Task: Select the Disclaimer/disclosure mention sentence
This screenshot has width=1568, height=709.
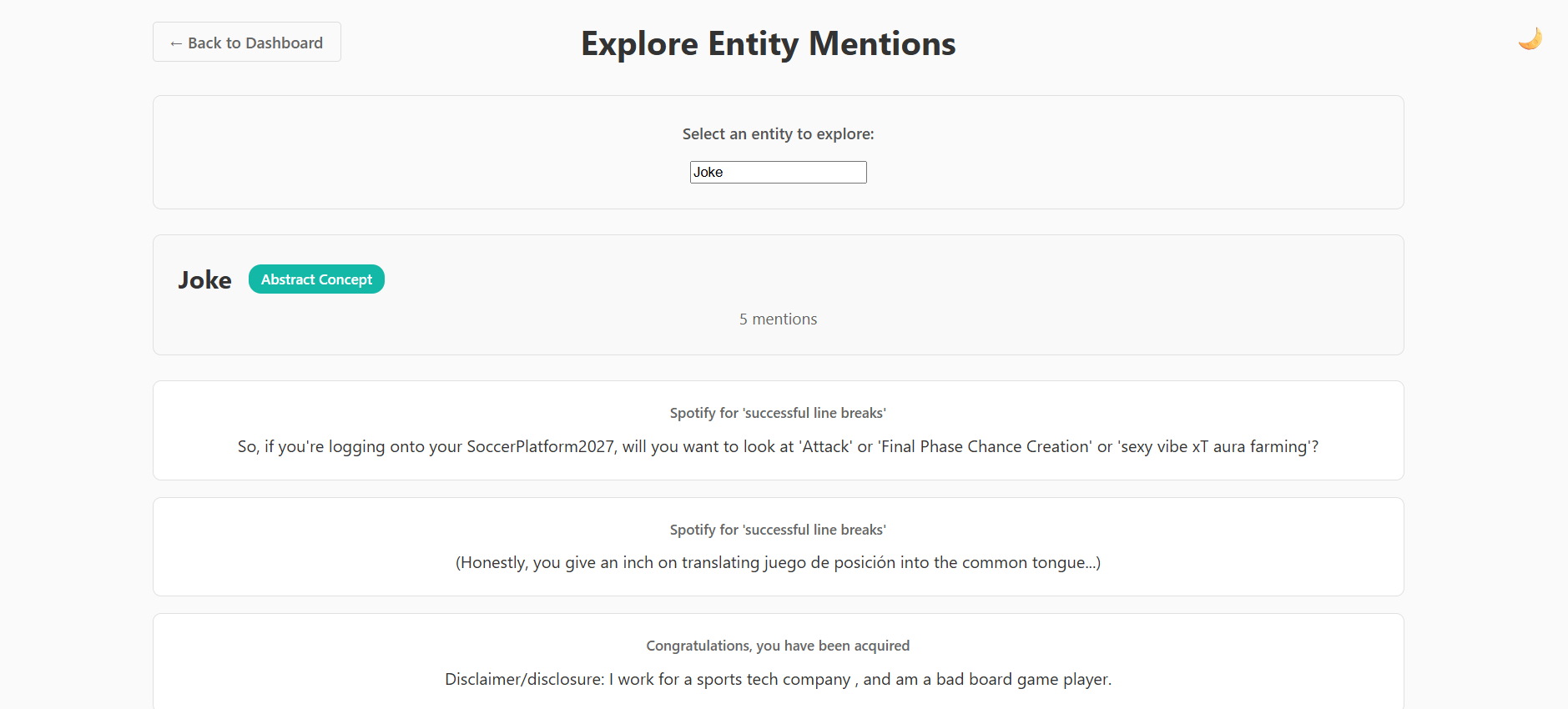Action: click(x=778, y=680)
